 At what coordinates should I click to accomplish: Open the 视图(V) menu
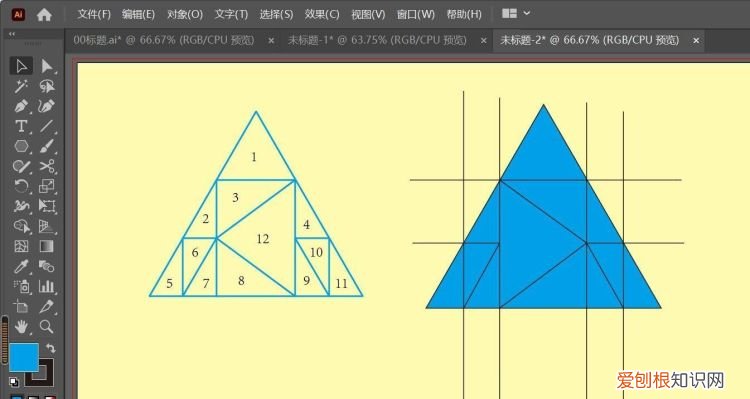[x=368, y=14]
